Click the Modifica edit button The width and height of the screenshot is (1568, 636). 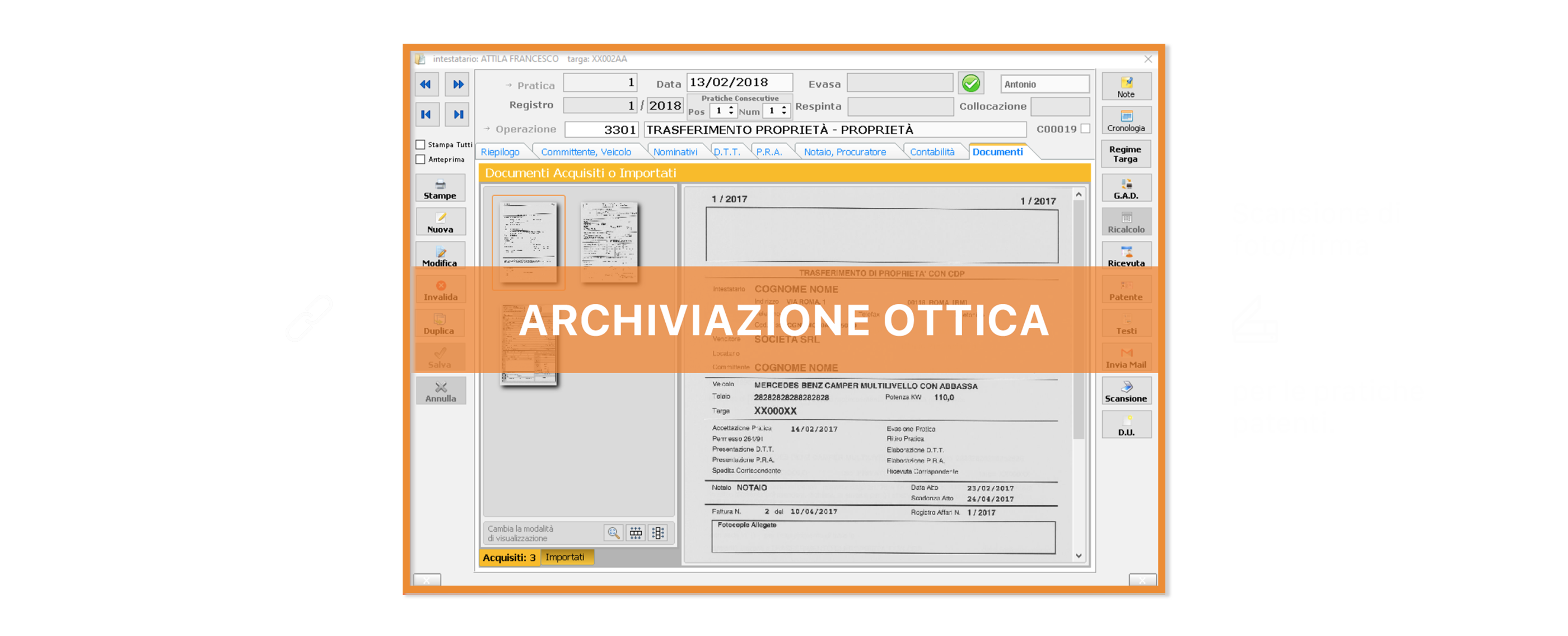[x=440, y=256]
